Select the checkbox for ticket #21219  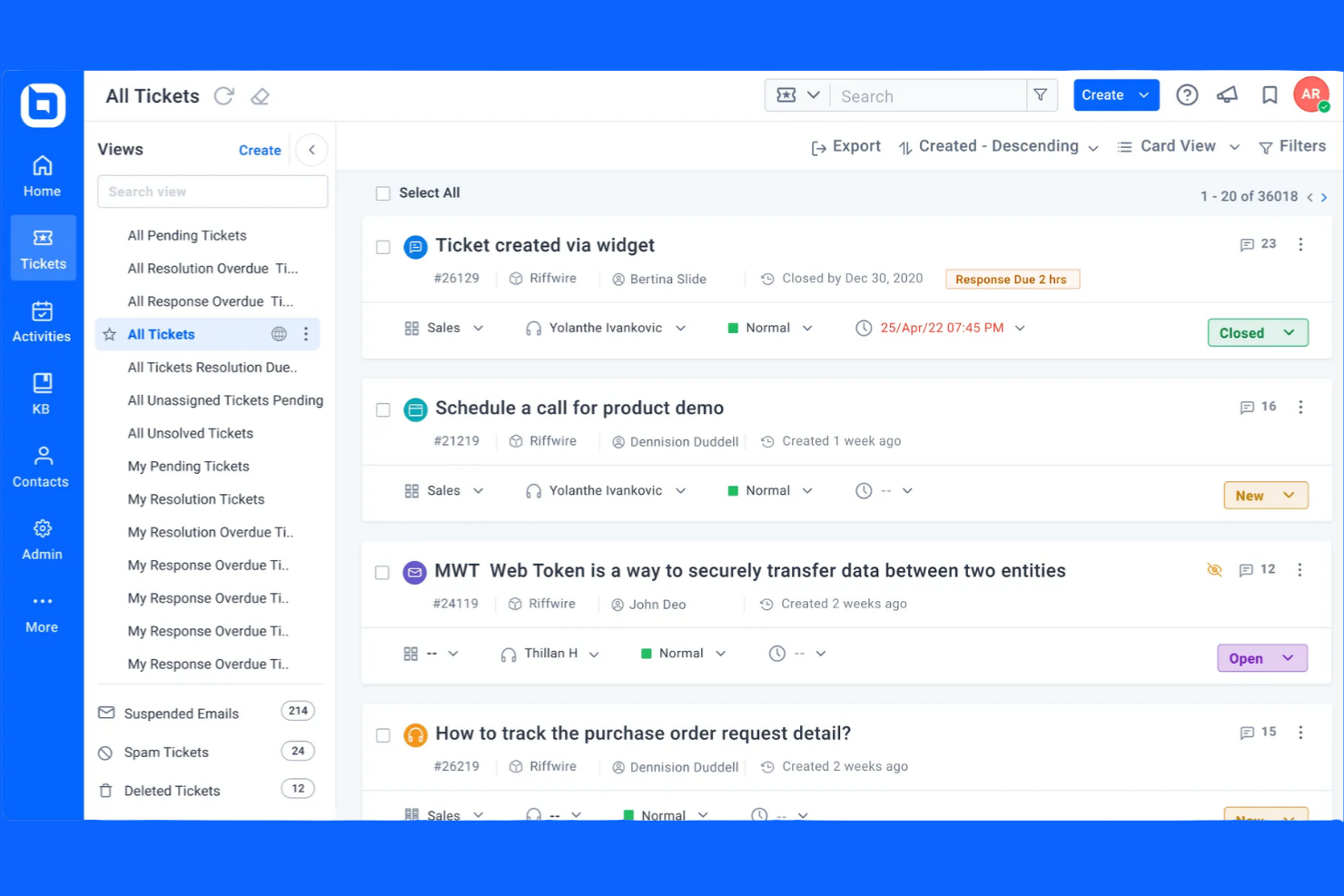(383, 409)
